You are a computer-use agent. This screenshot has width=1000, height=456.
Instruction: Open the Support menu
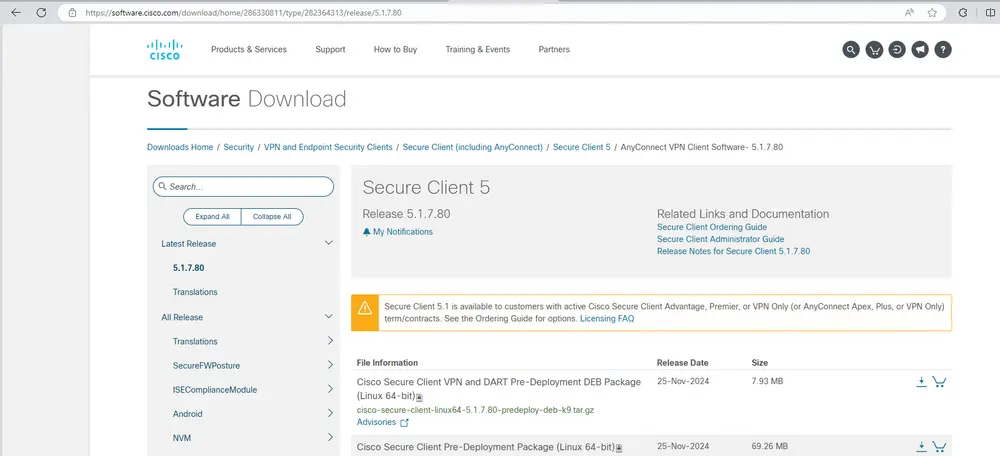[x=330, y=49]
